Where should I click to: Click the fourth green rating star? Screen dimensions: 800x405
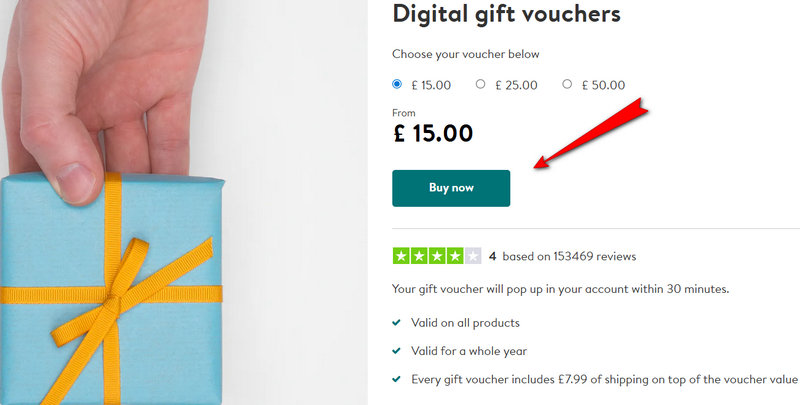coord(455,256)
